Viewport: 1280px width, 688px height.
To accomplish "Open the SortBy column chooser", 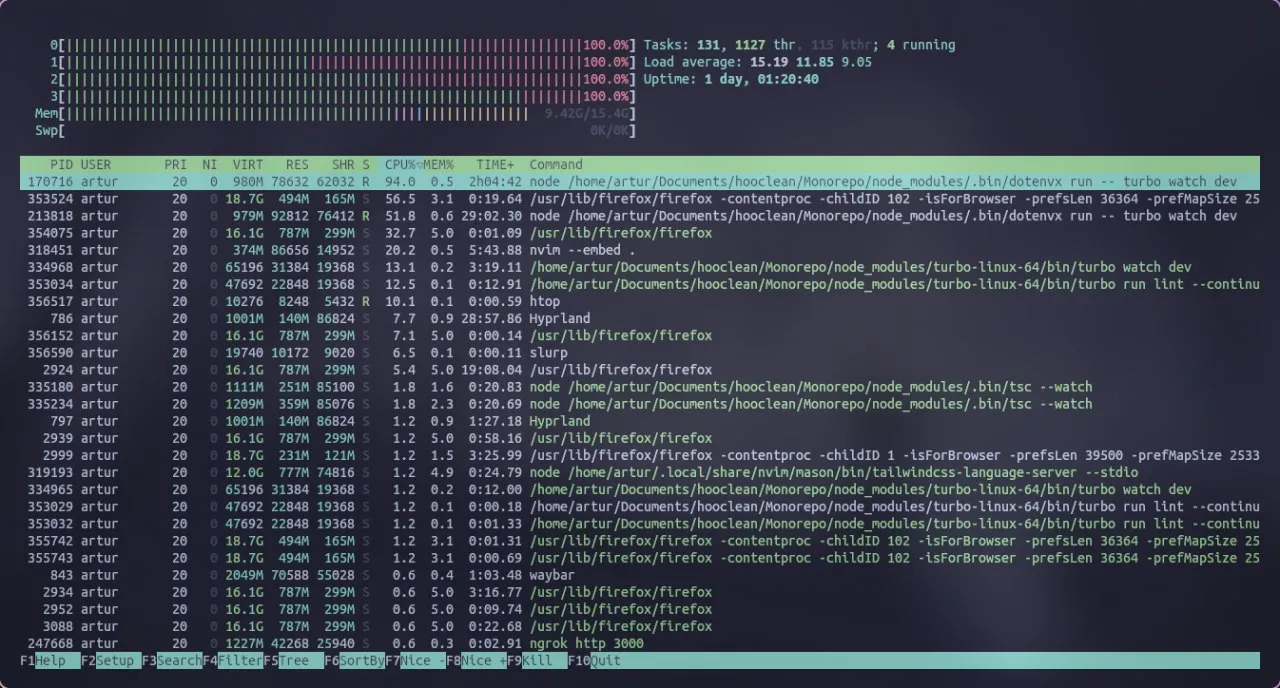I will 352,660.
